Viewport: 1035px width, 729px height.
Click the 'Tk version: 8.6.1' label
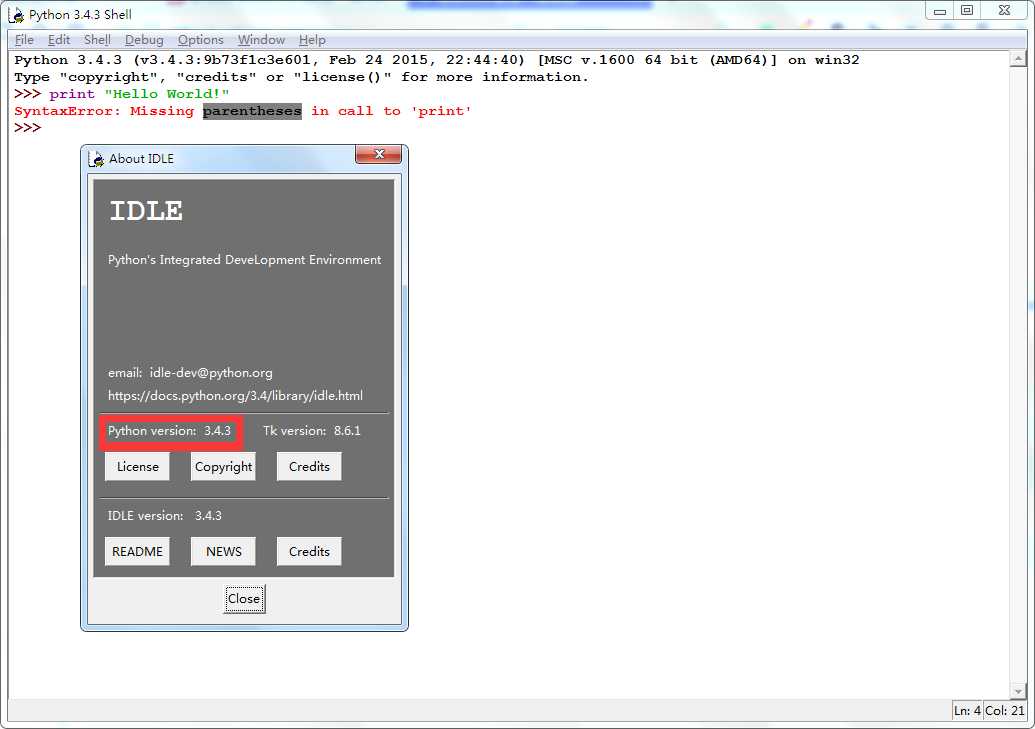point(312,431)
